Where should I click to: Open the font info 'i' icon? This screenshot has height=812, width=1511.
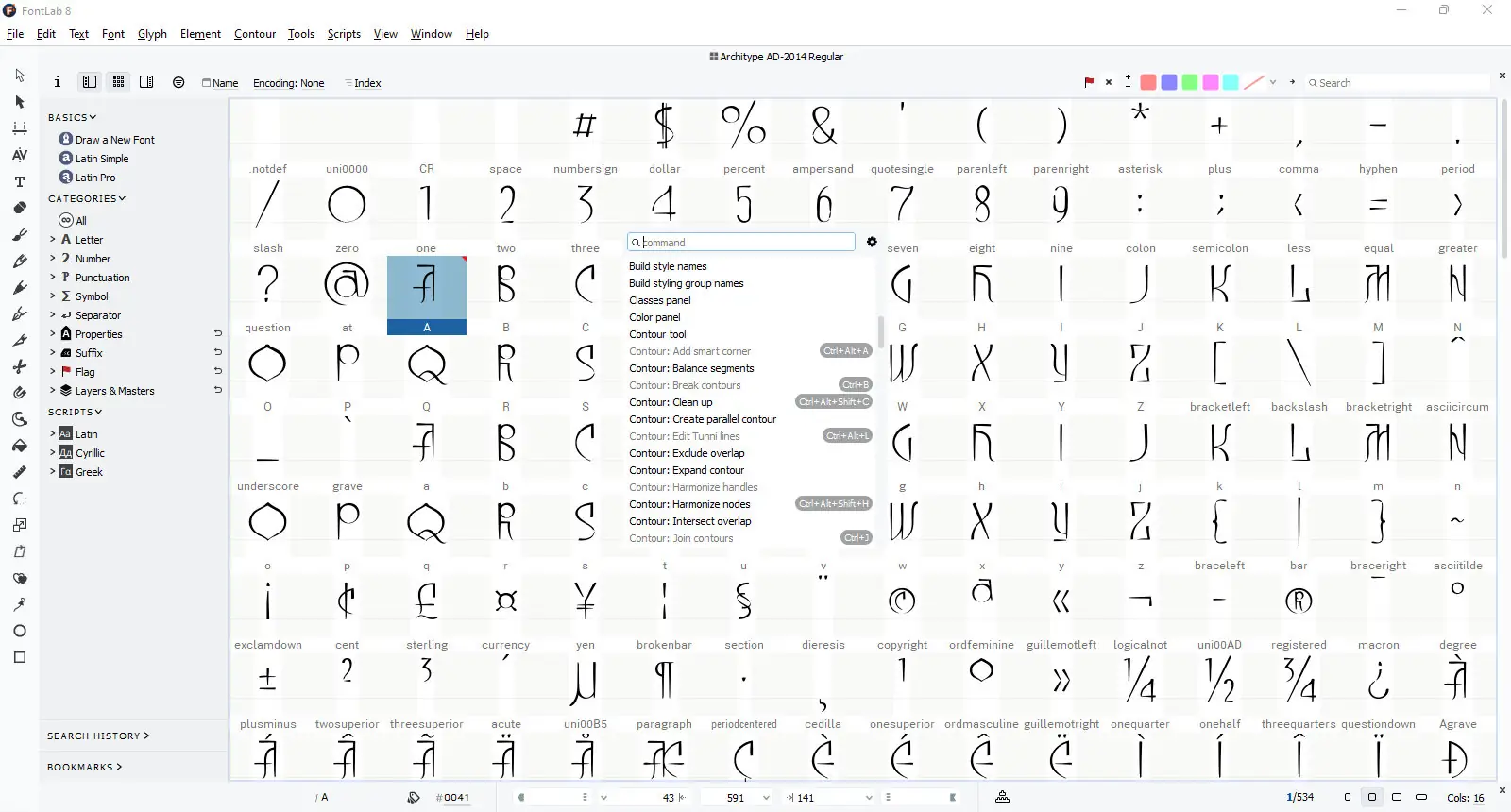click(58, 82)
